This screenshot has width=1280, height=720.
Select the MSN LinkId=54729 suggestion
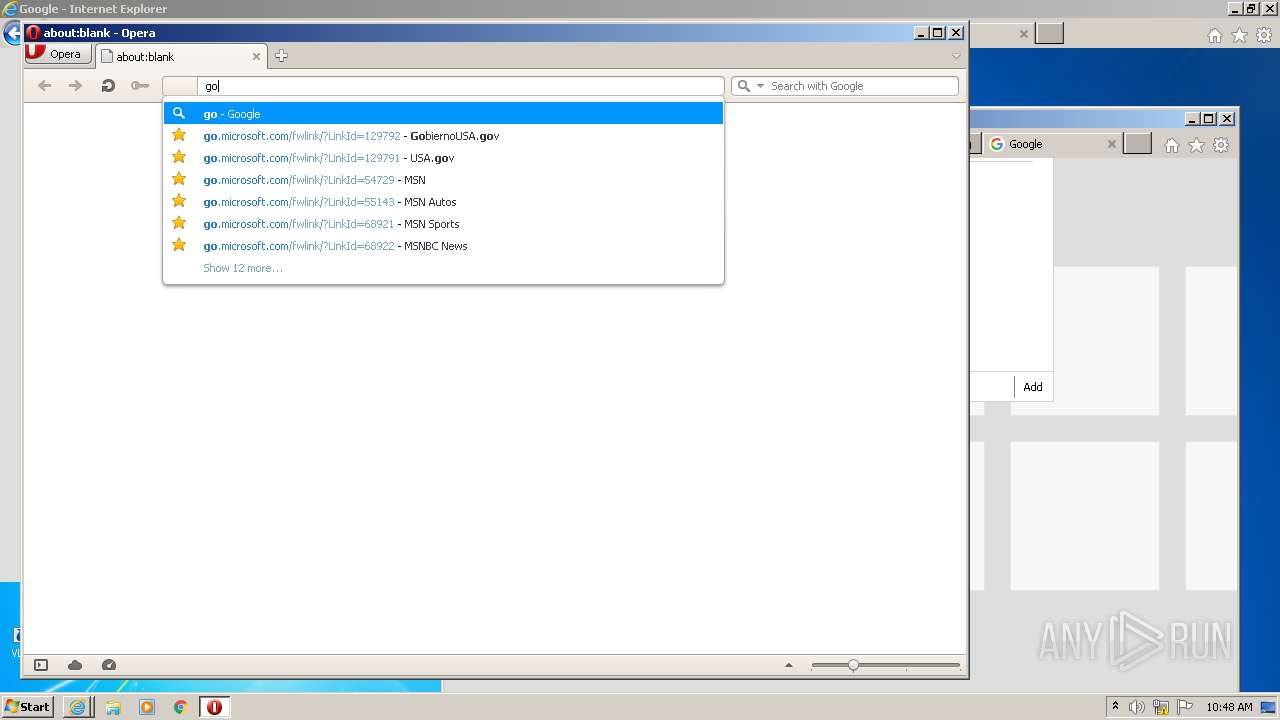point(443,180)
